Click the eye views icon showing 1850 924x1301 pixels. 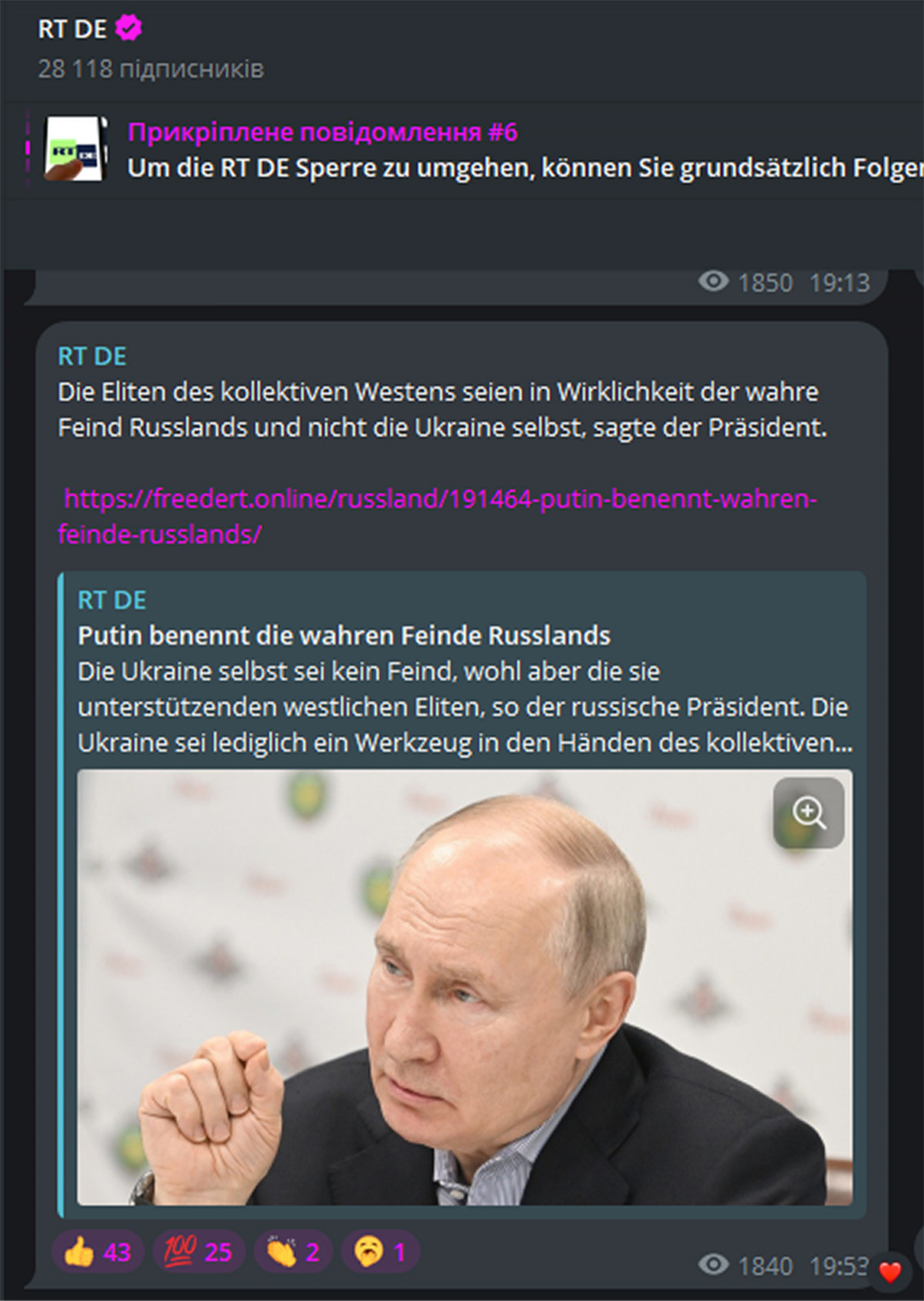tap(713, 282)
